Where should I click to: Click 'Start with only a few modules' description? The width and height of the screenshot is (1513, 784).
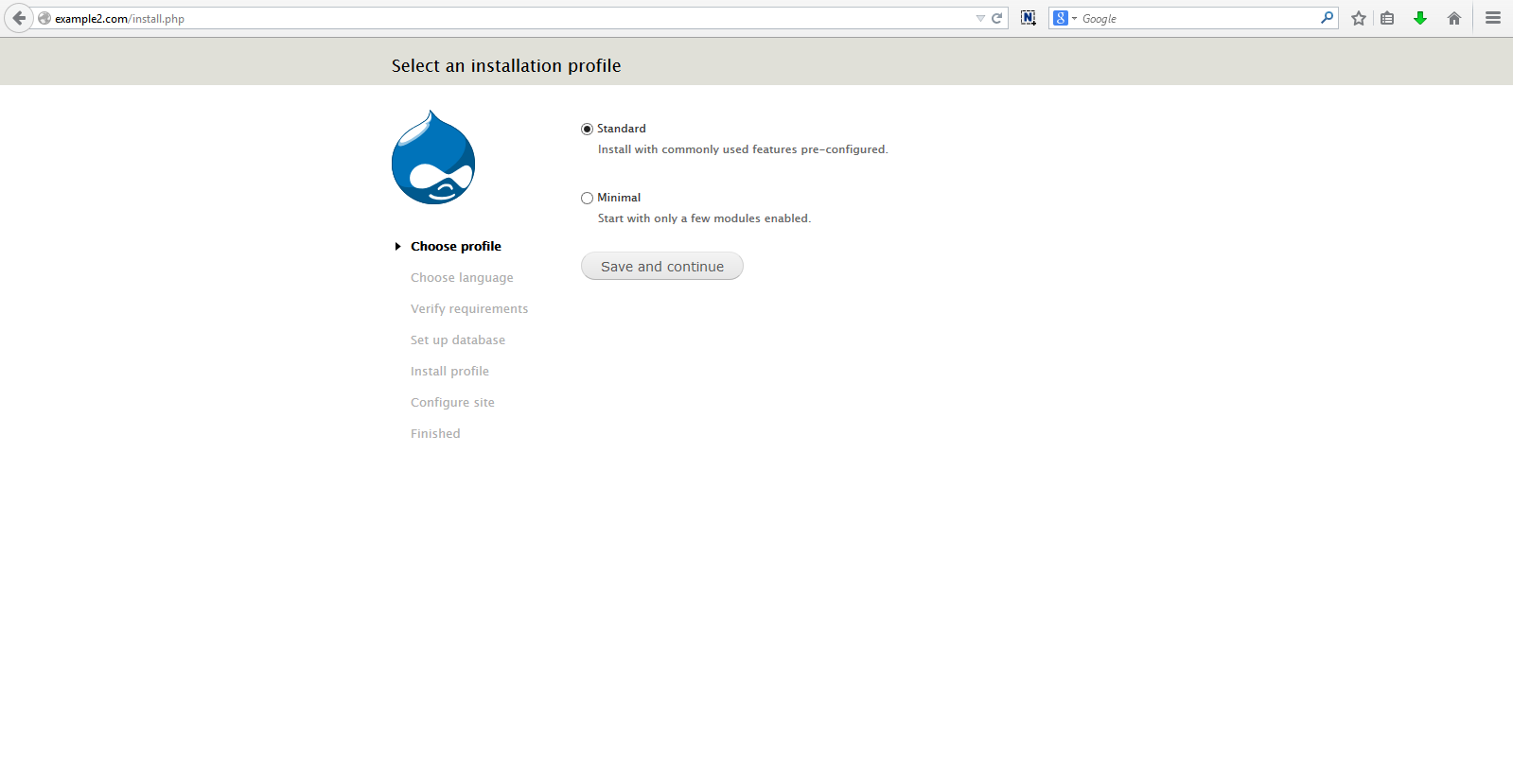[704, 218]
